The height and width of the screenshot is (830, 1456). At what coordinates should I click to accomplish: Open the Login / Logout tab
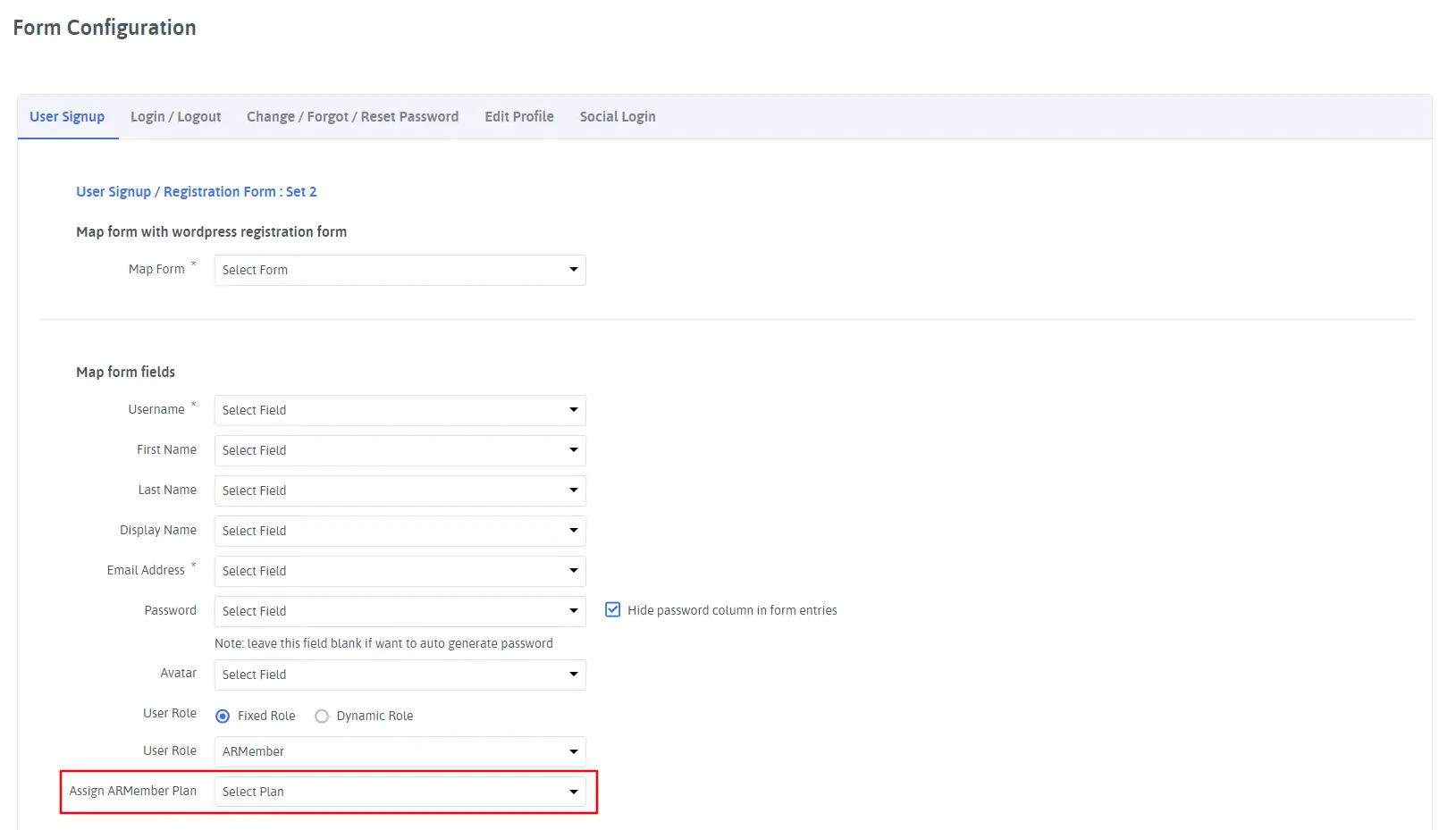(175, 117)
